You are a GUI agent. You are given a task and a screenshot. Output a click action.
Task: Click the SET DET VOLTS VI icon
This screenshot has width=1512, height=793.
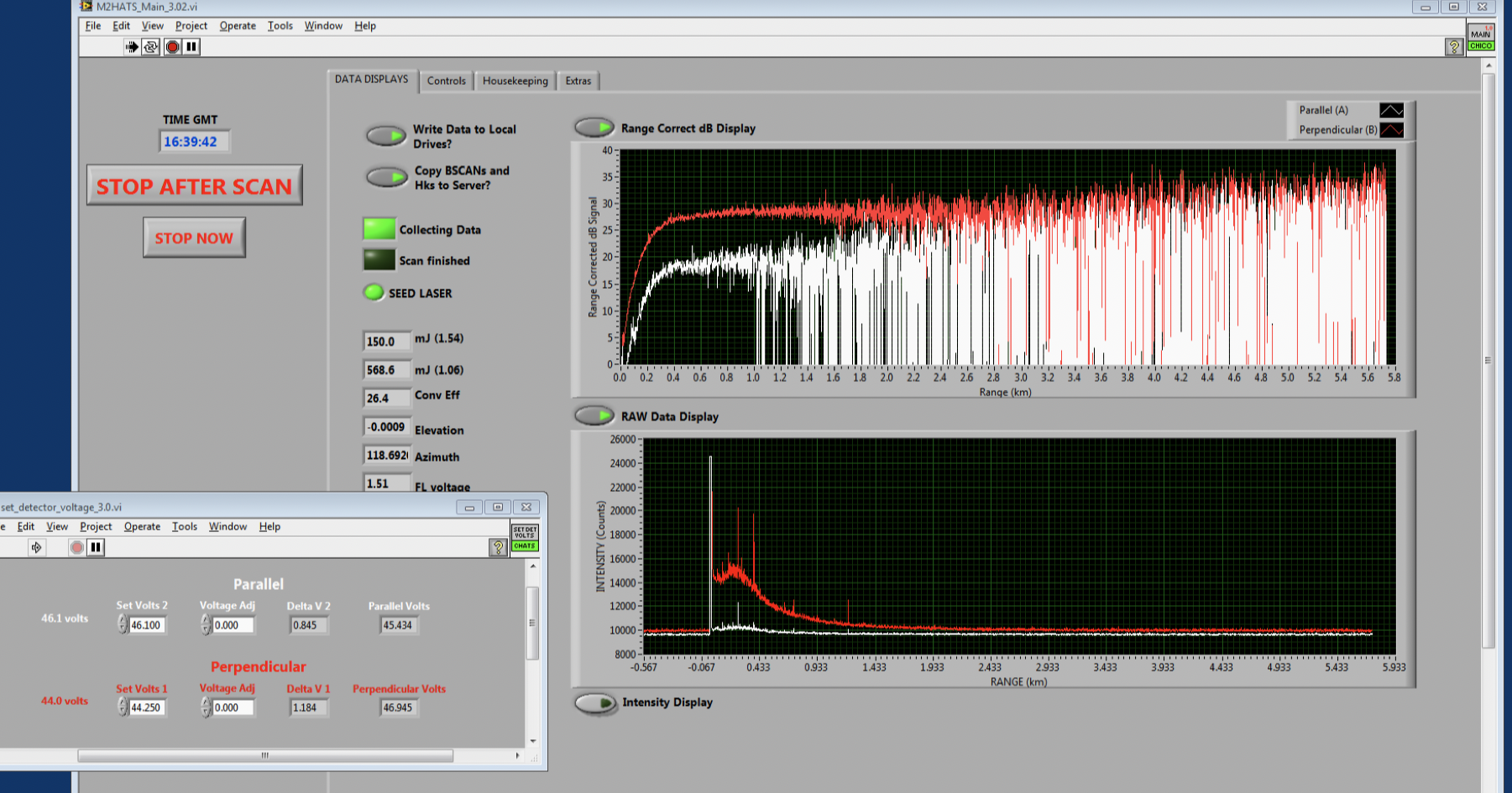(525, 537)
